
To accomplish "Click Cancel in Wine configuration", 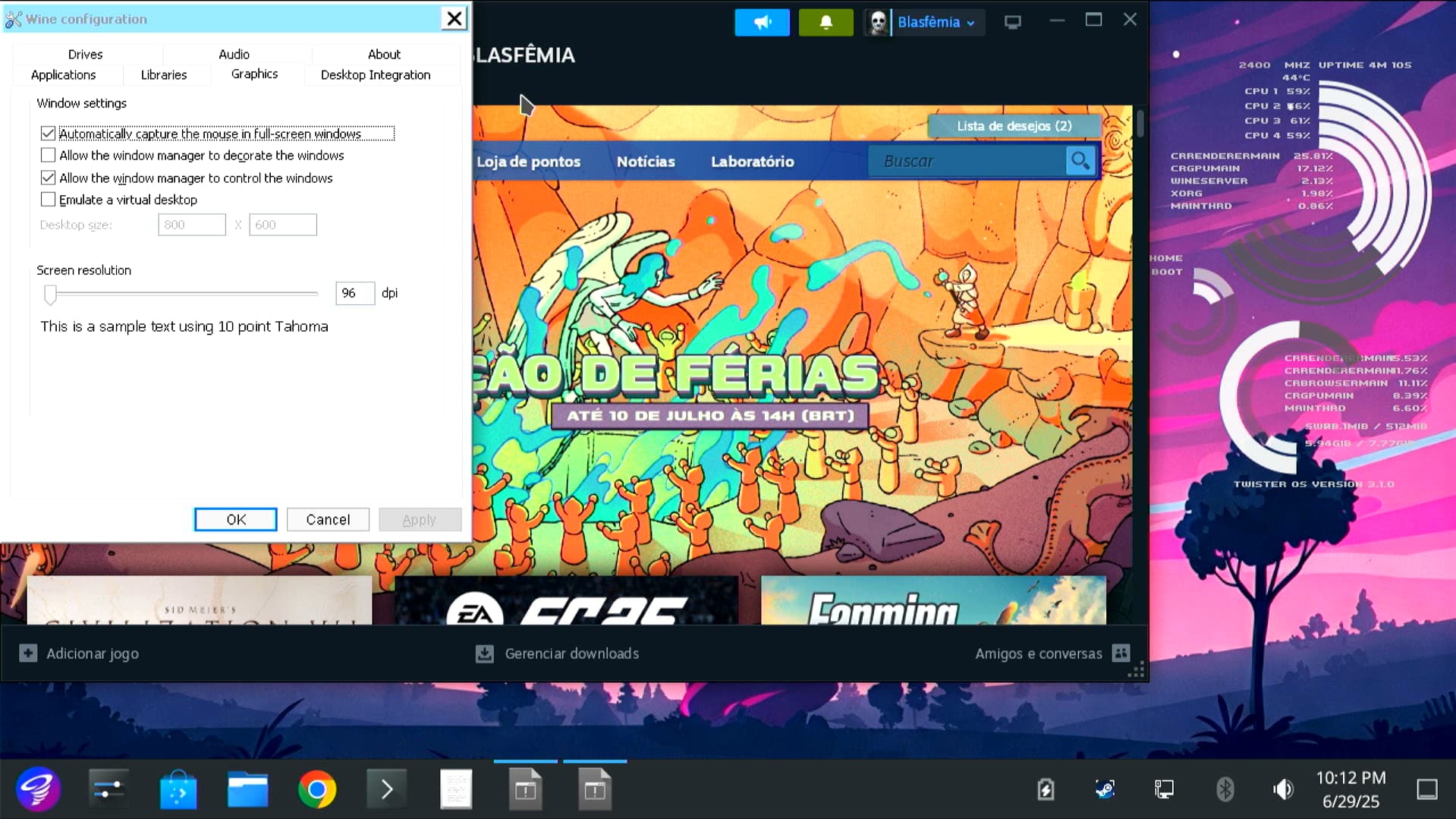I will 328,519.
